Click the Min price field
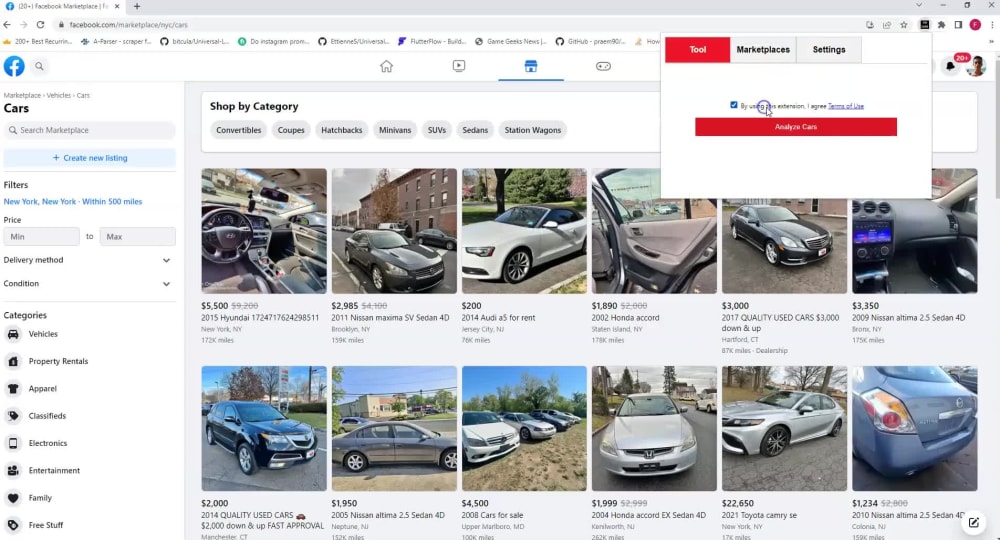This screenshot has height=540, width=1000. click(41, 237)
